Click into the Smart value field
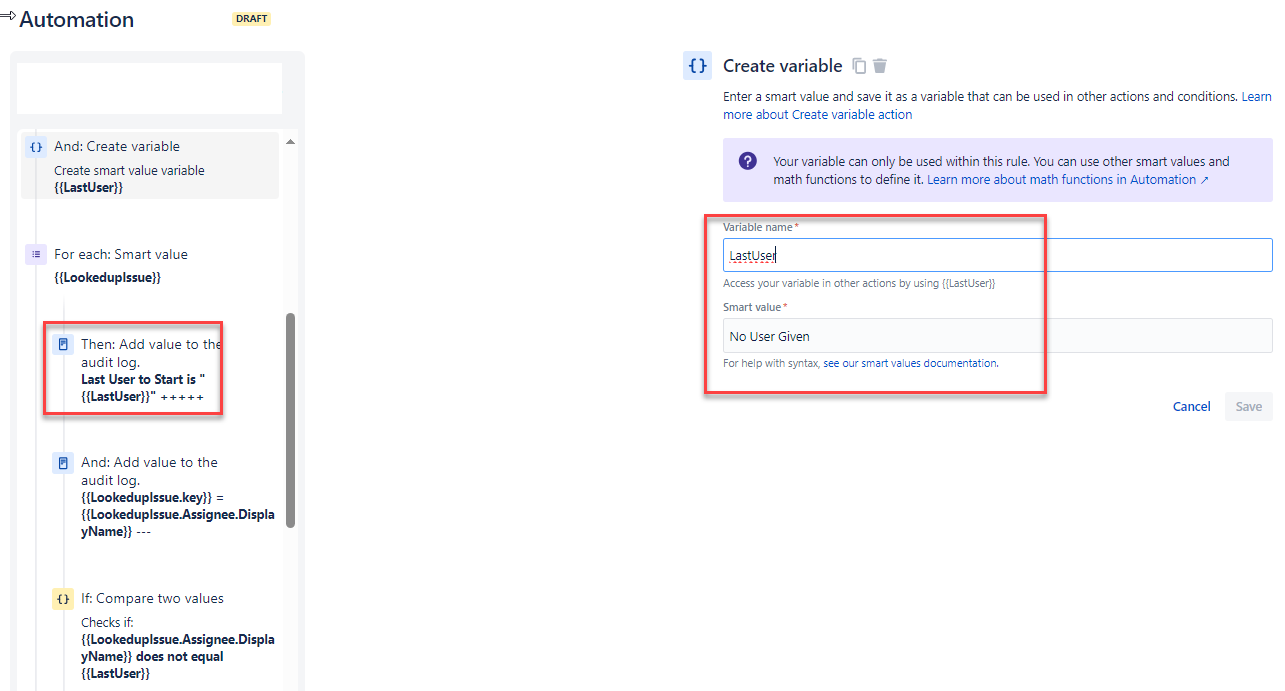This screenshot has height=691, width=1285. coord(998,336)
